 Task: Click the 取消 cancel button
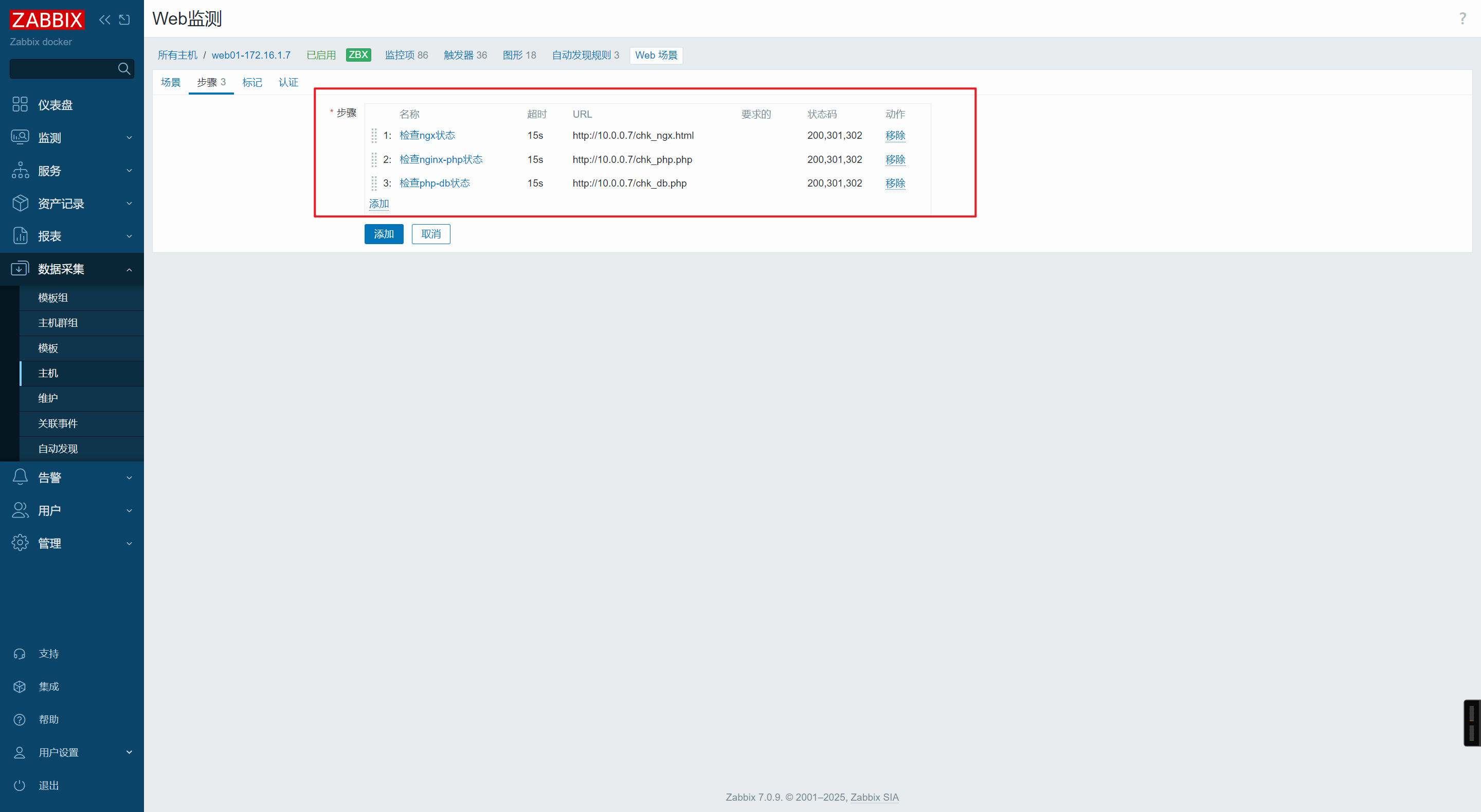[x=430, y=234]
